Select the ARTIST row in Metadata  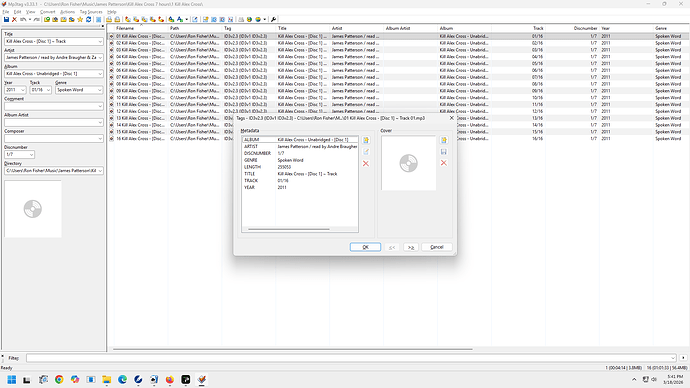(300, 146)
